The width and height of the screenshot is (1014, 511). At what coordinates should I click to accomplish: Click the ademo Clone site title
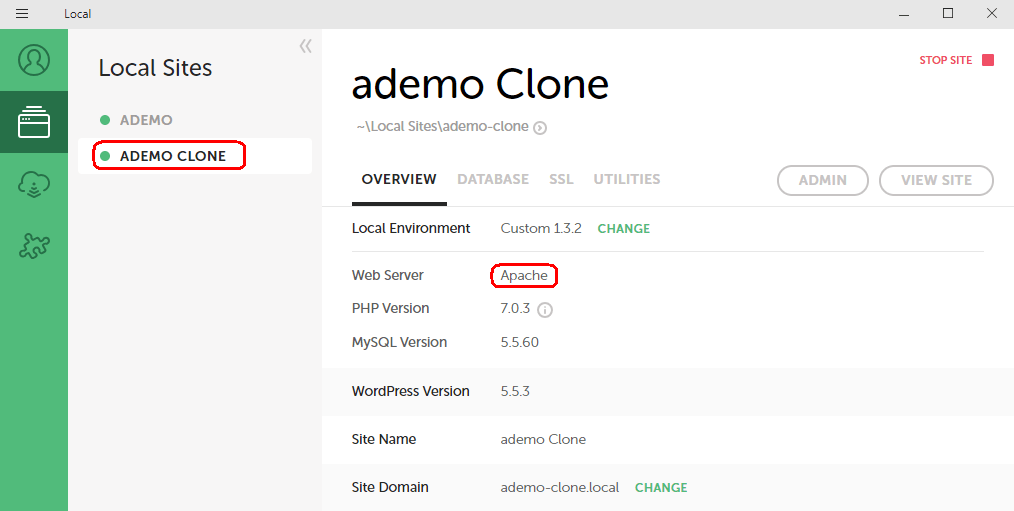tap(480, 84)
